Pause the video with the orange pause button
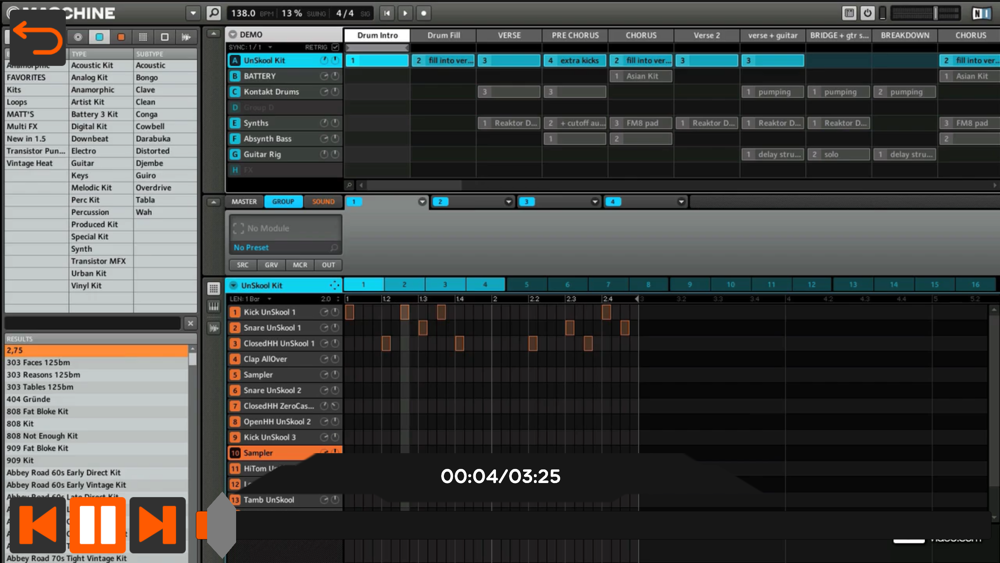 [97, 525]
